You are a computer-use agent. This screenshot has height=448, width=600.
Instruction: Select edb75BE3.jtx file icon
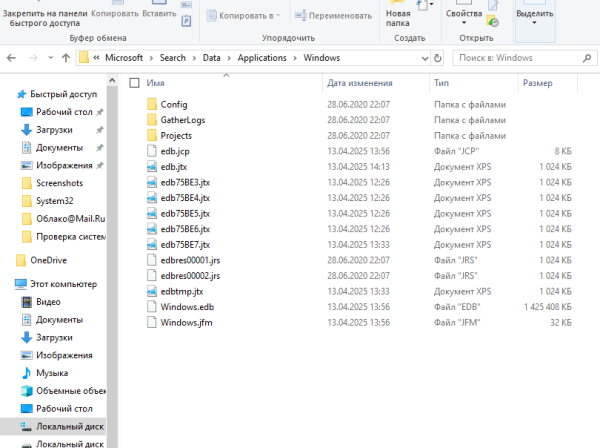click(152, 182)
